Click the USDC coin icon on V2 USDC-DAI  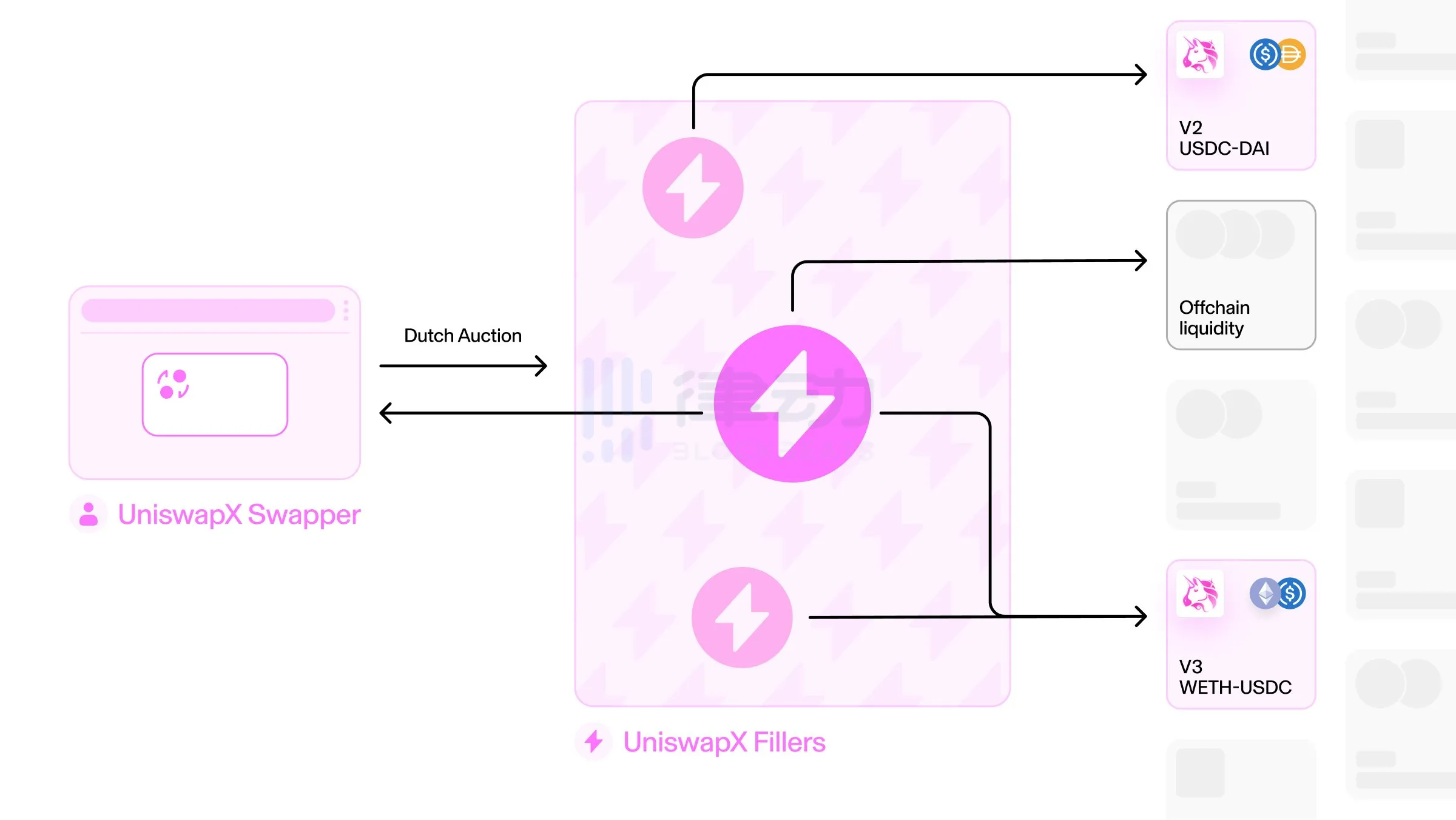coord(1262,54)
